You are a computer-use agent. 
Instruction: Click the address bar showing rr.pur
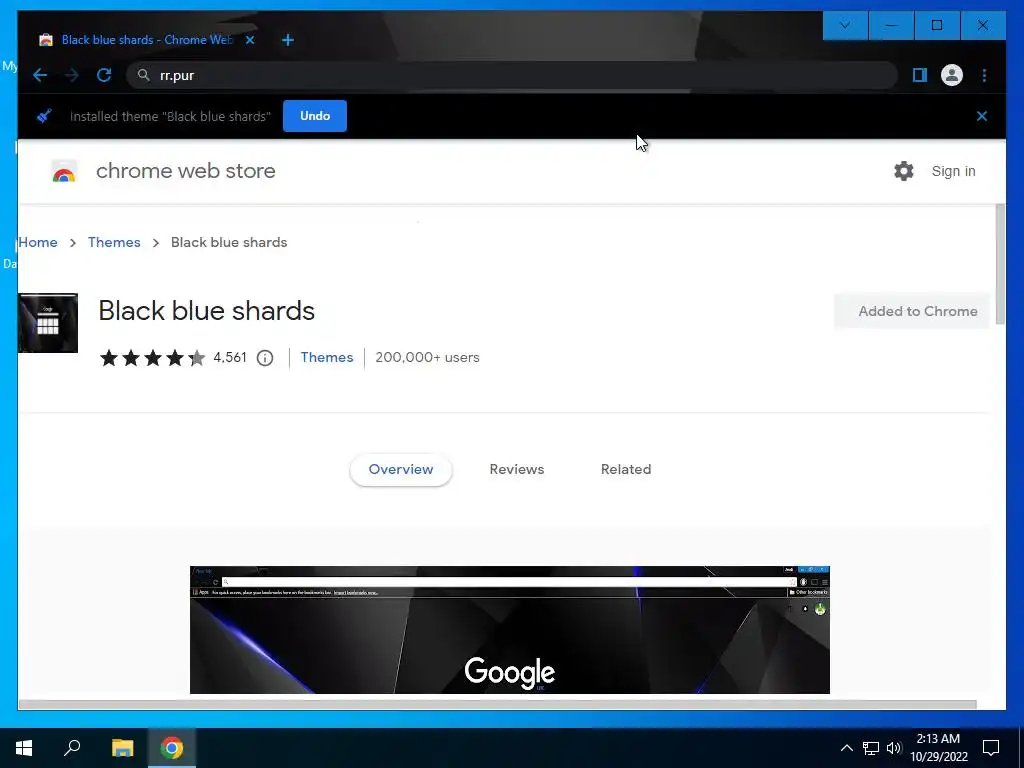coord(512,75)
